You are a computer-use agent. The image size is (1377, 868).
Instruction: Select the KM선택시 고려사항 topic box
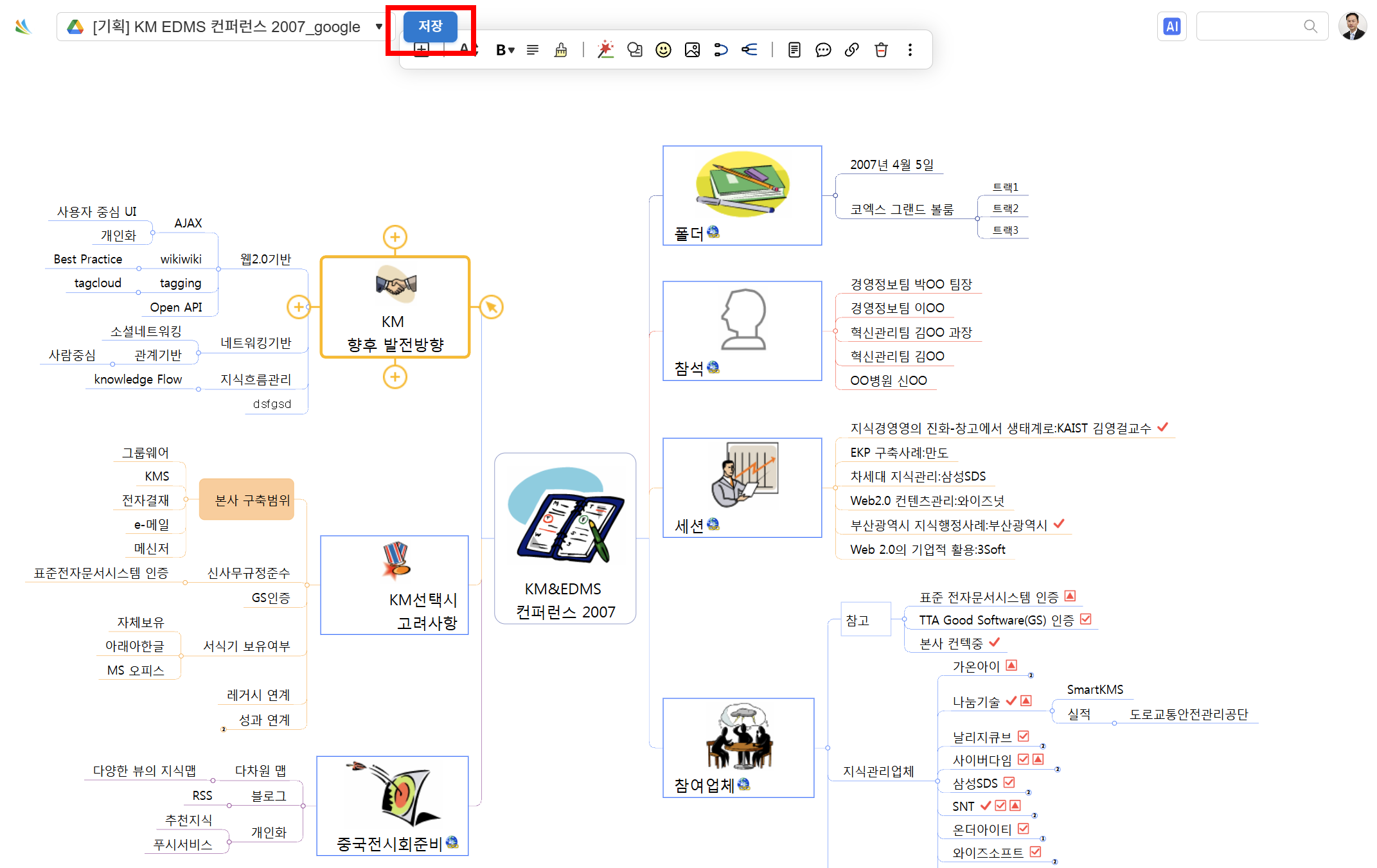click(x=395, y=585)
